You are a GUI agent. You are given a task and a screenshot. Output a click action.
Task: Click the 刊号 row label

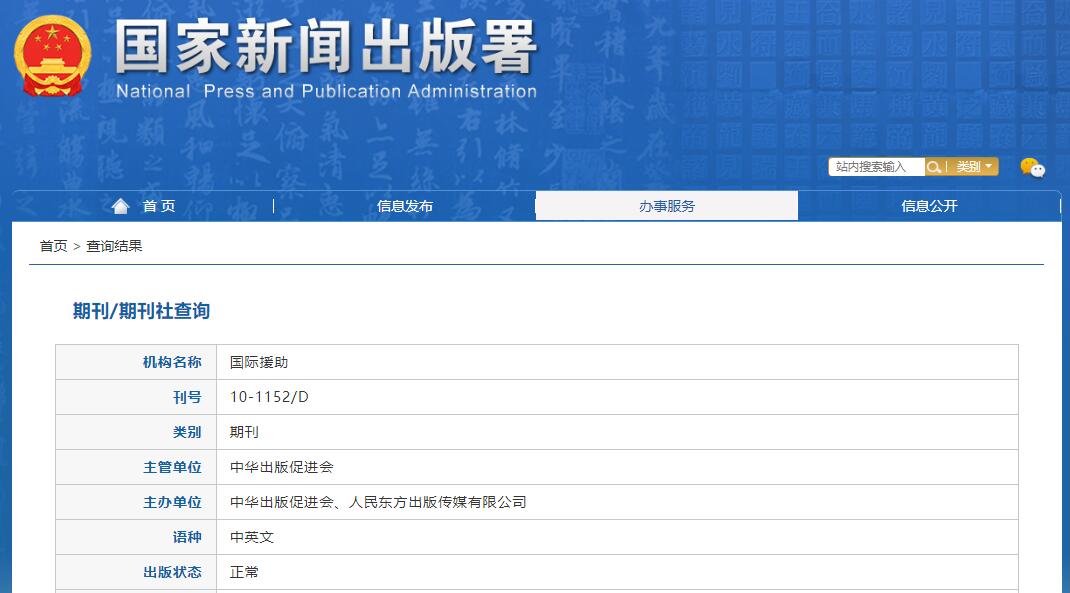tap(187, 397)
